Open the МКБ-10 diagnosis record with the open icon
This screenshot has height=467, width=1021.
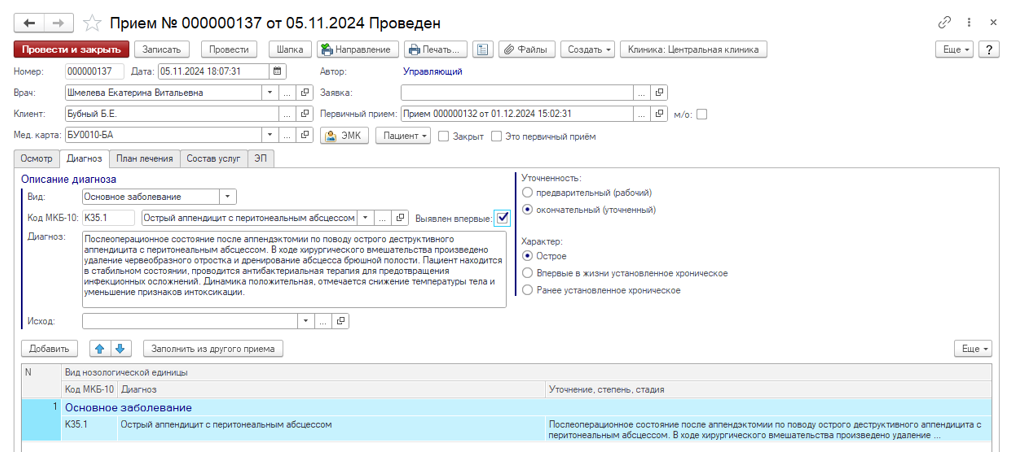[401, 218]
